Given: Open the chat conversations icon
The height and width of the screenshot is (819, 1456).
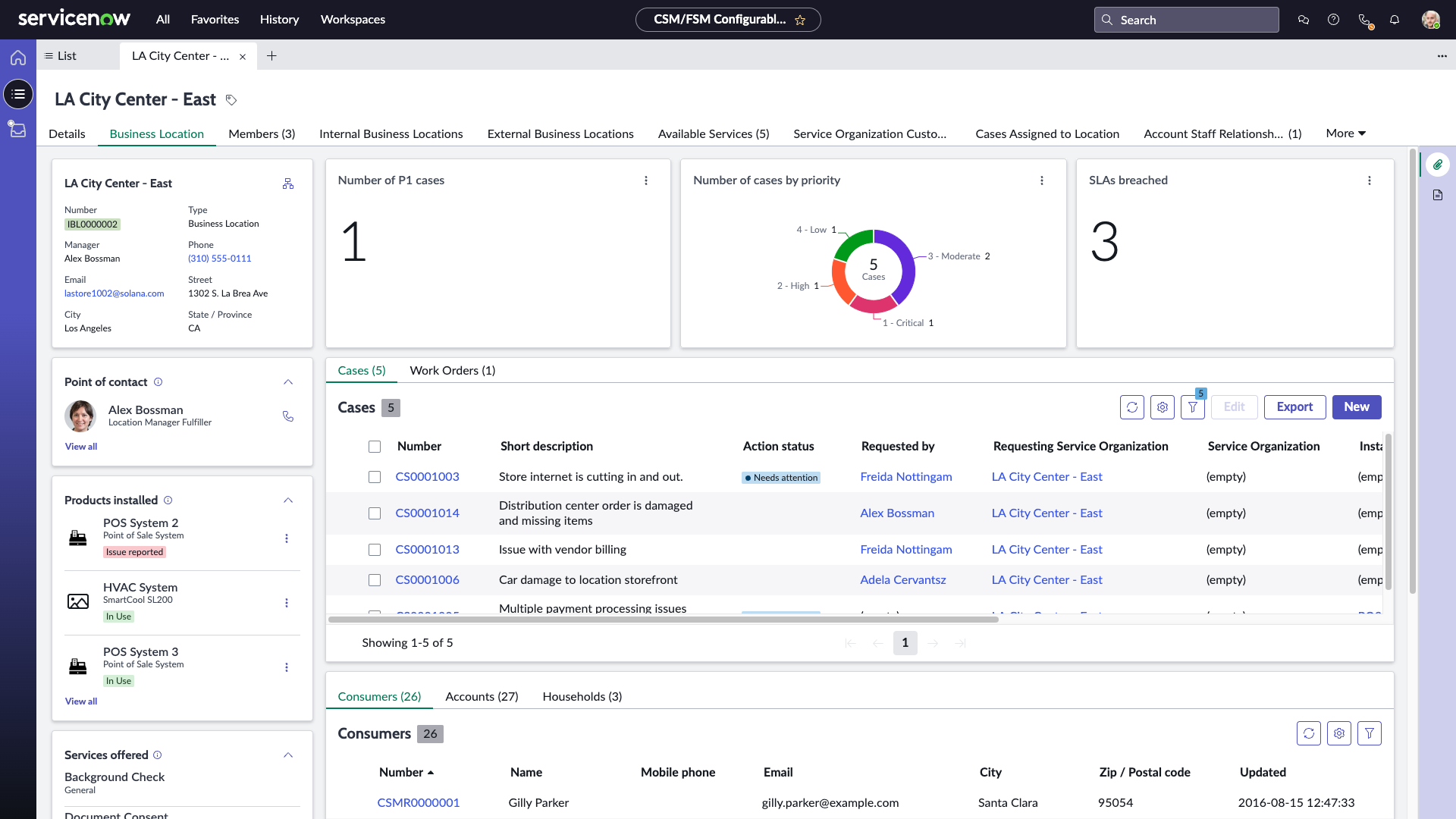Looking at the screenshot, I should 1304,20.
